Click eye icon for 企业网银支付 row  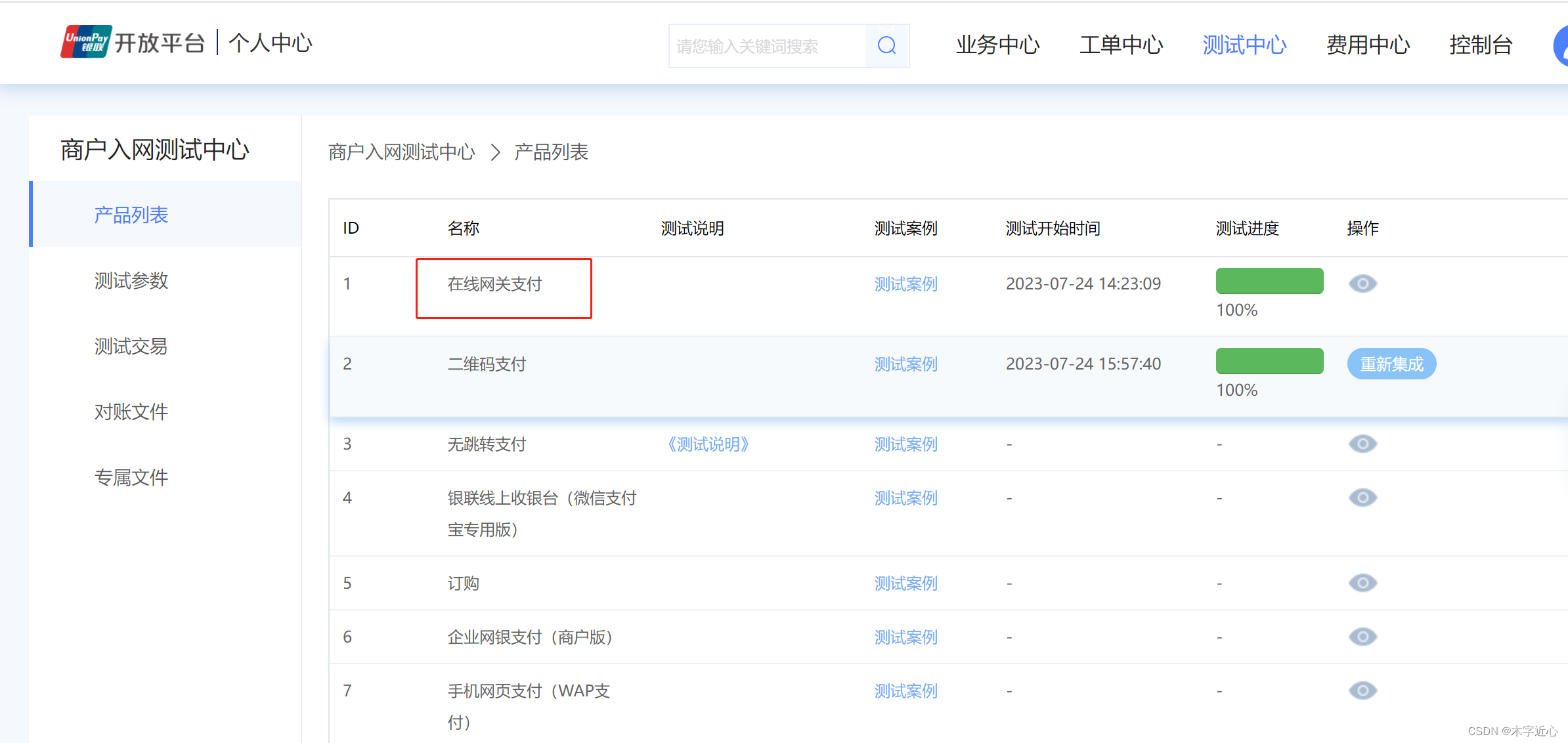(x=1362, y=637)
